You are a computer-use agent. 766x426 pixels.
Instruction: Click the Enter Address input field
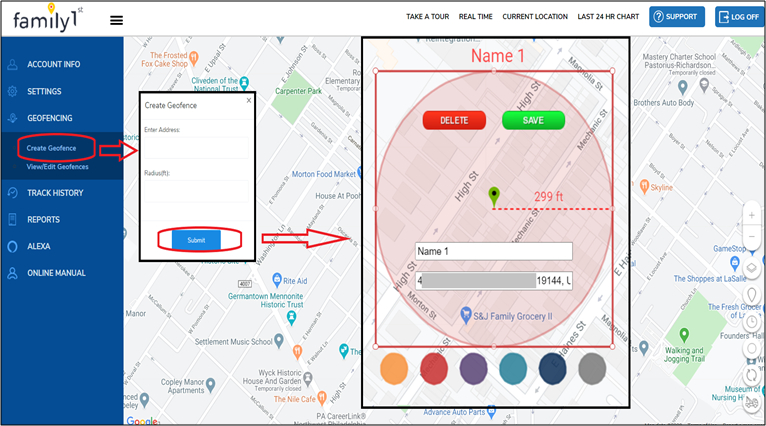coord(196,148)
